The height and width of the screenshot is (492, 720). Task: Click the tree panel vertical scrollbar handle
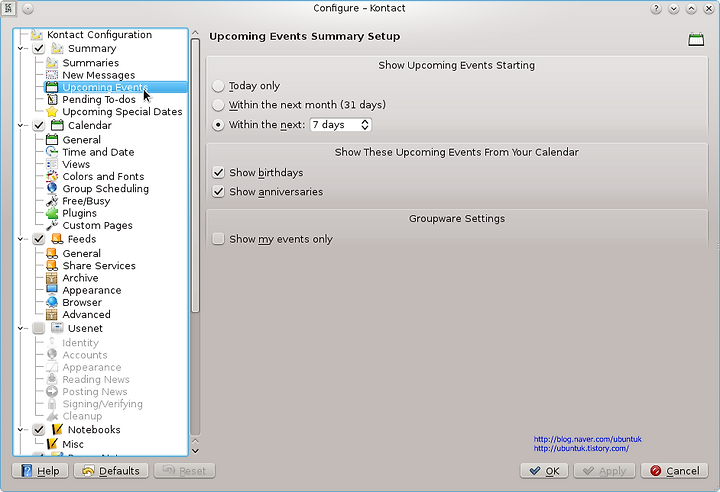pos(195,175)
